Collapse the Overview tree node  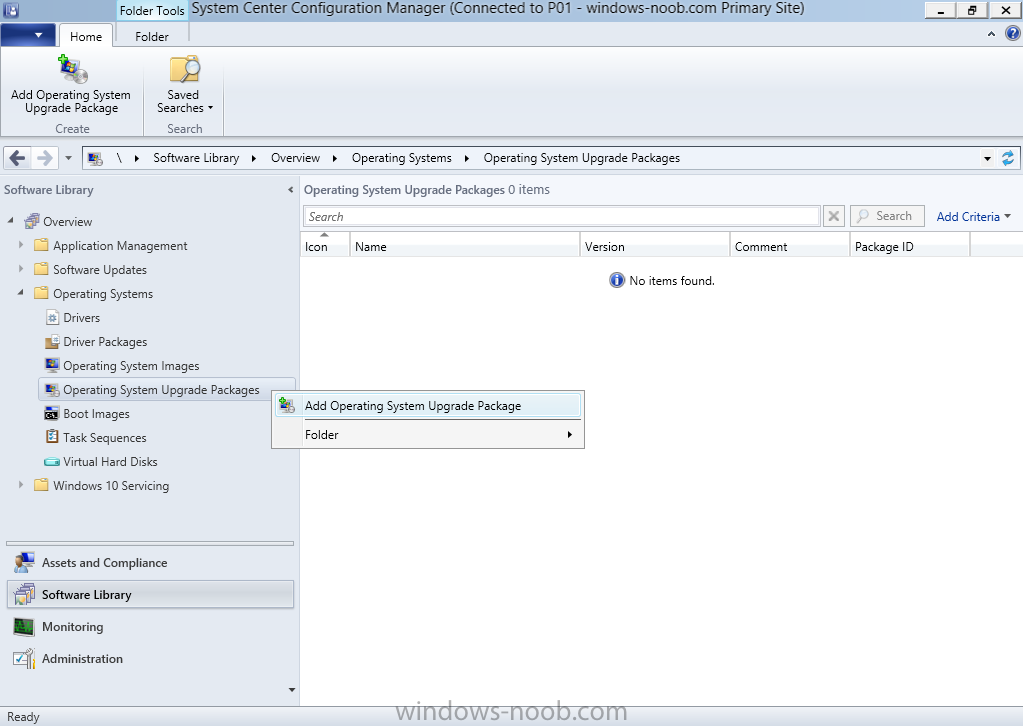pyautogui.click(x=10, y=220)
